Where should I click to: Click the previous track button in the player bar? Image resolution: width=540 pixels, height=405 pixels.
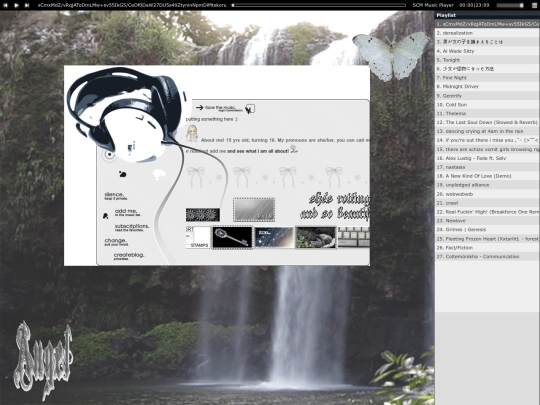coord(5,5)
